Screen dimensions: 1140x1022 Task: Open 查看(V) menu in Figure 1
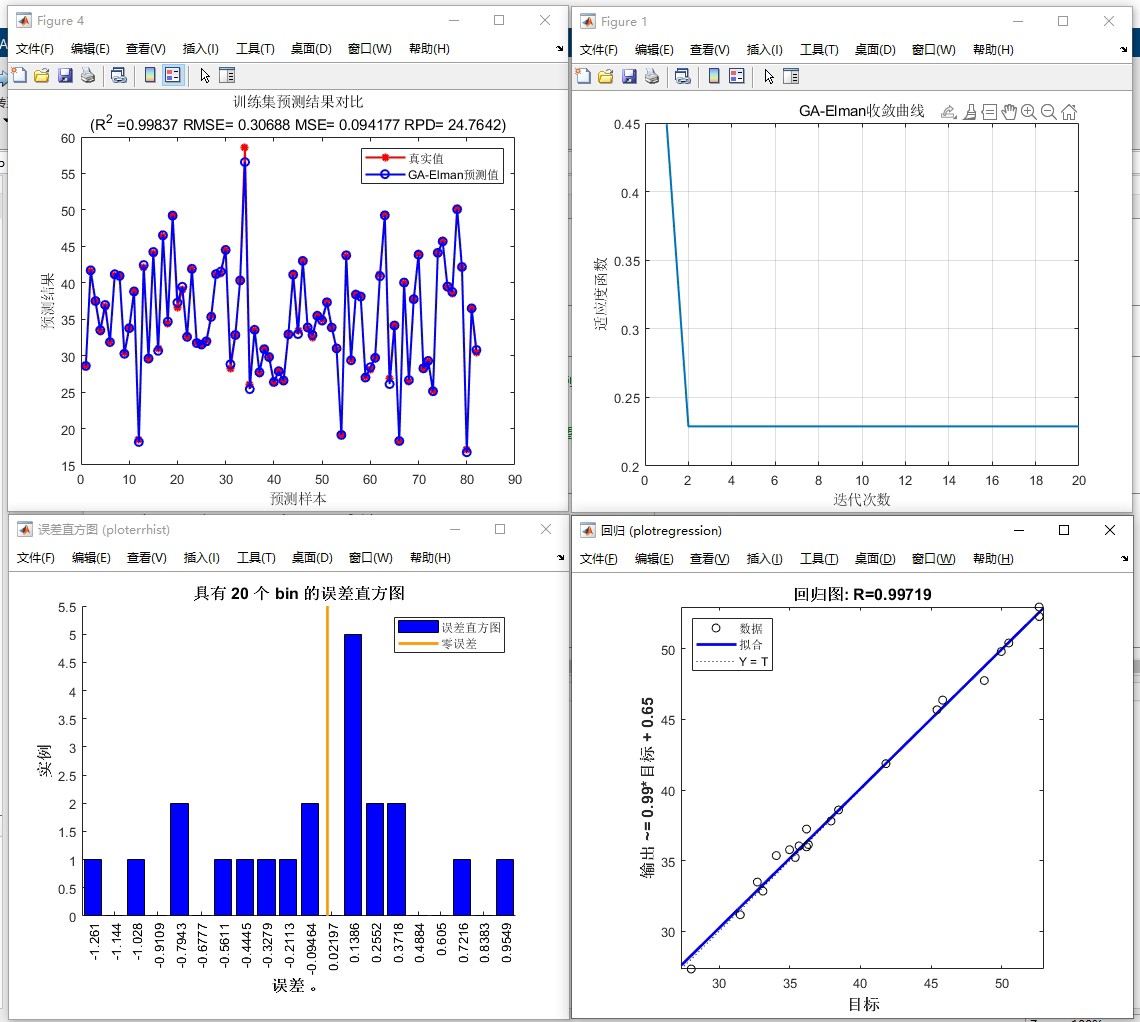(x=710, y=49)
